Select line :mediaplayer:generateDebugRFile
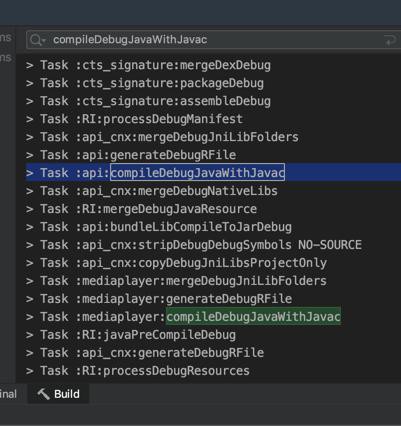The height and width of the screenshot is (426, 401). pos(159,299)
